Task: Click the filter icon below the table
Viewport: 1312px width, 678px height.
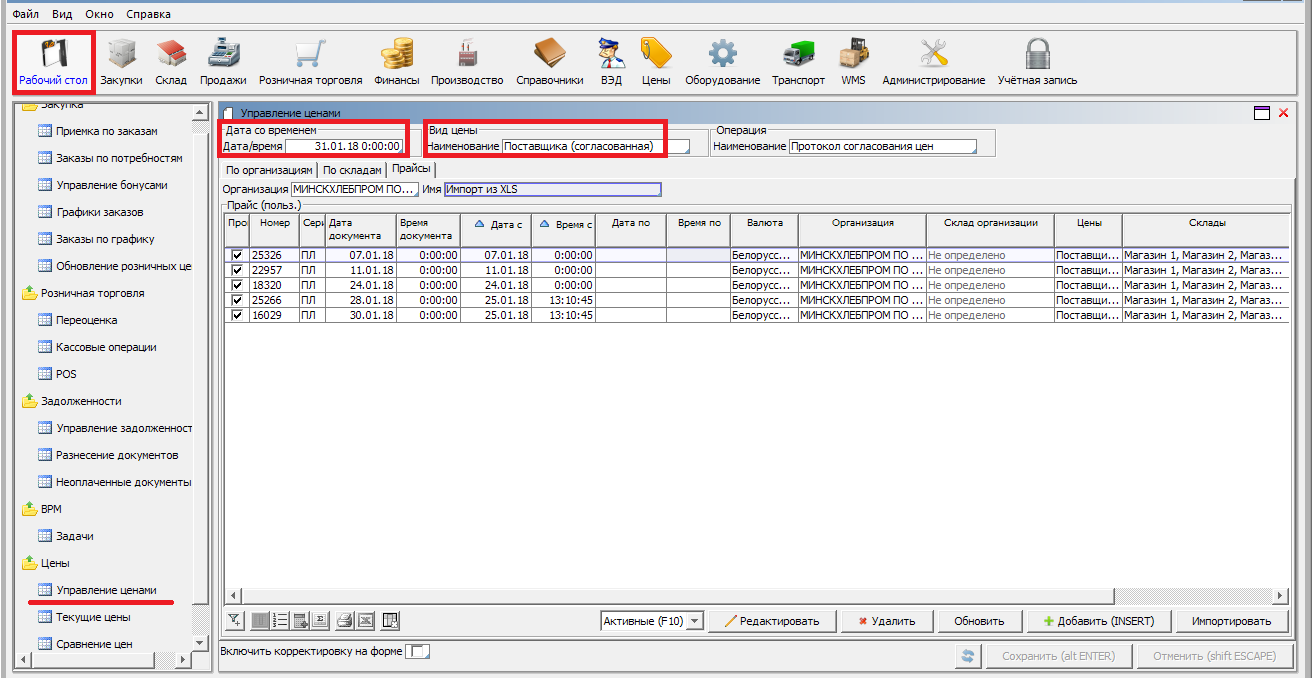Action: pyautogui.click(x=236, y=621)
